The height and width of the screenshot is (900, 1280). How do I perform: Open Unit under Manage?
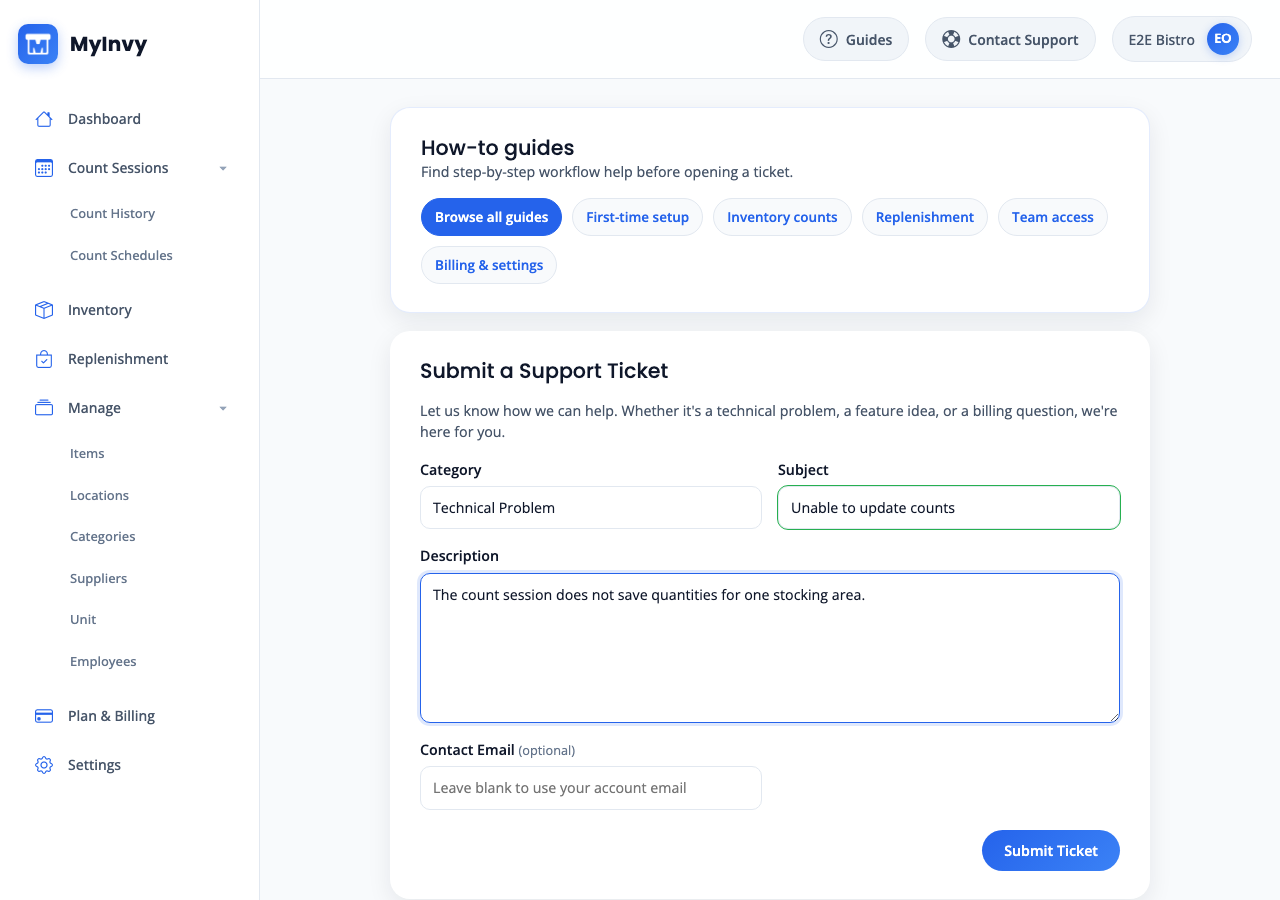pyautogui.click(x=83, y=620)
